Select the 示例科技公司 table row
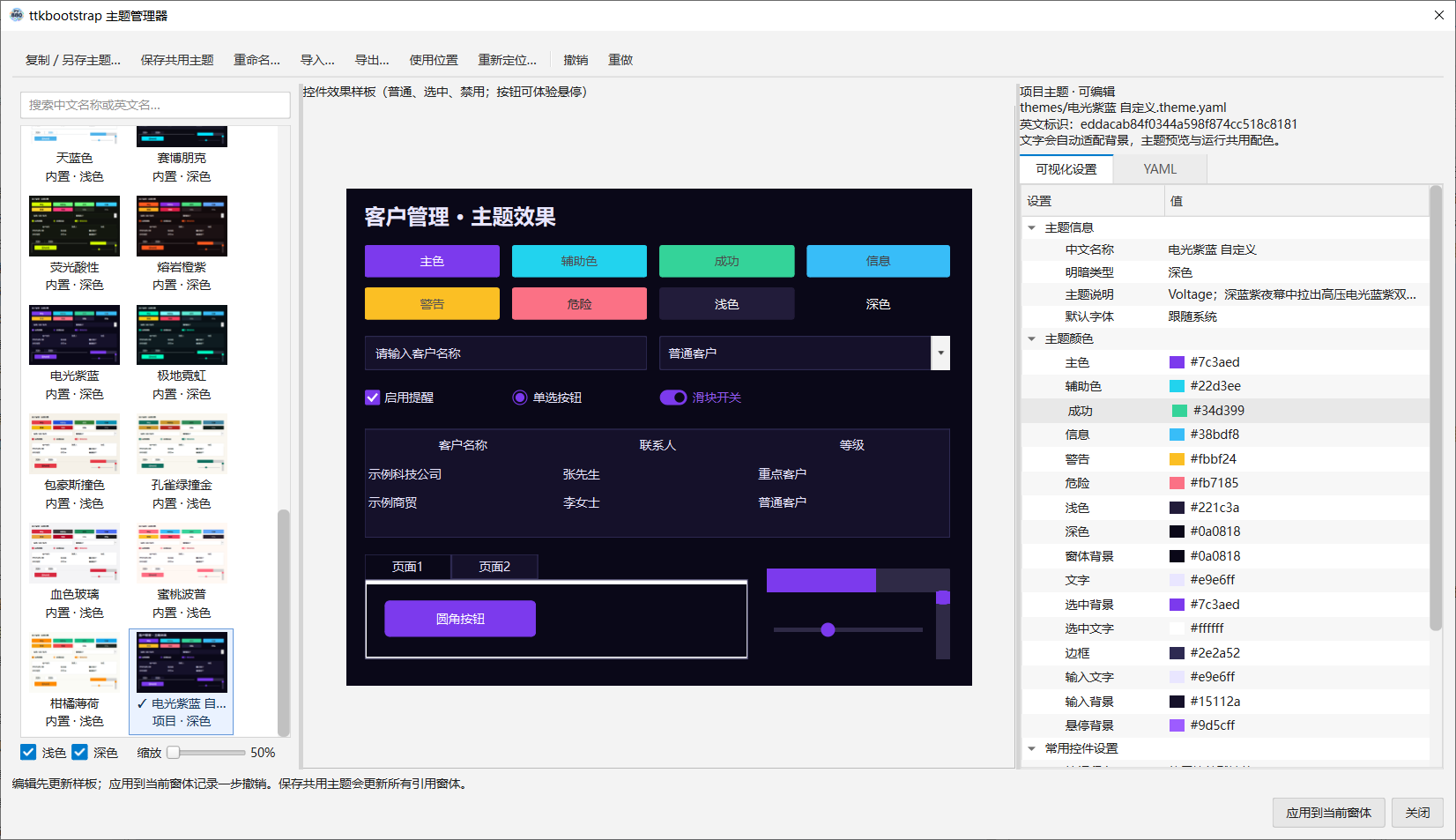The width and height of the screenshot is (1456, 840). click(657, 474)
